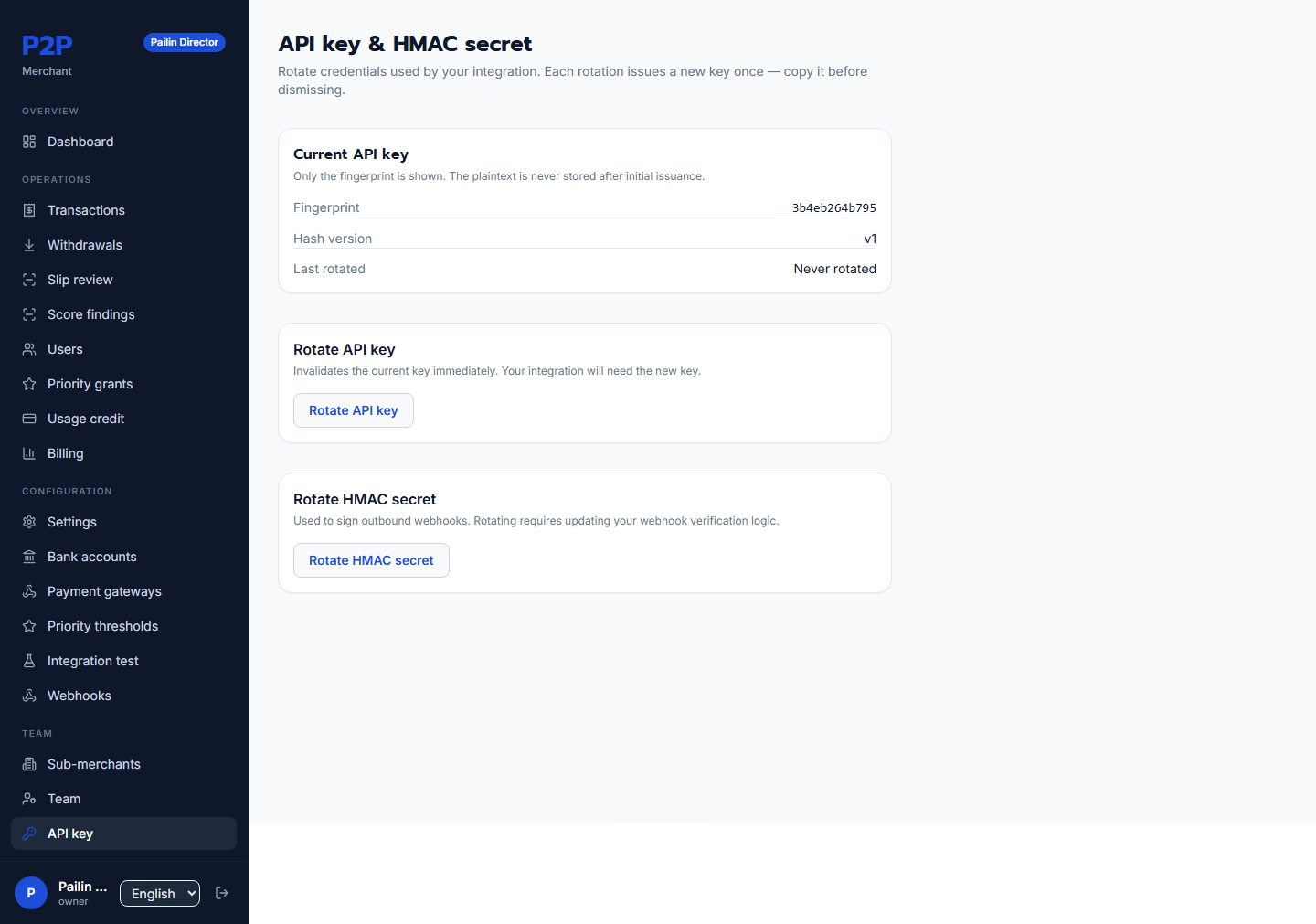Click the Payment gateways webhook icon
Image resolution: width=1316 pixels, height=924 pixels.
pyautogui.click(x=29, y=591)
